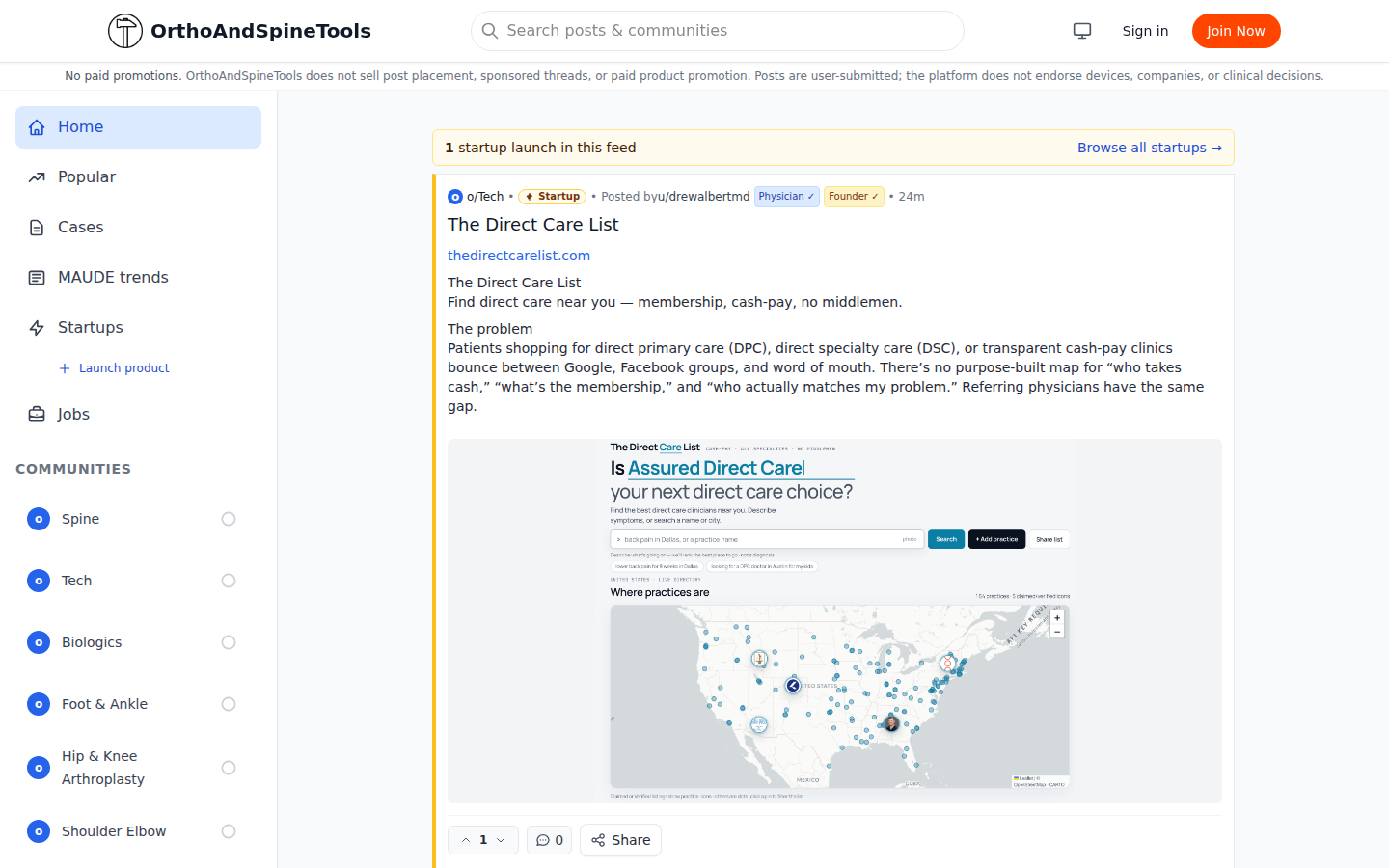
Task: Click the Launch product link
Action: coord(114,368)
